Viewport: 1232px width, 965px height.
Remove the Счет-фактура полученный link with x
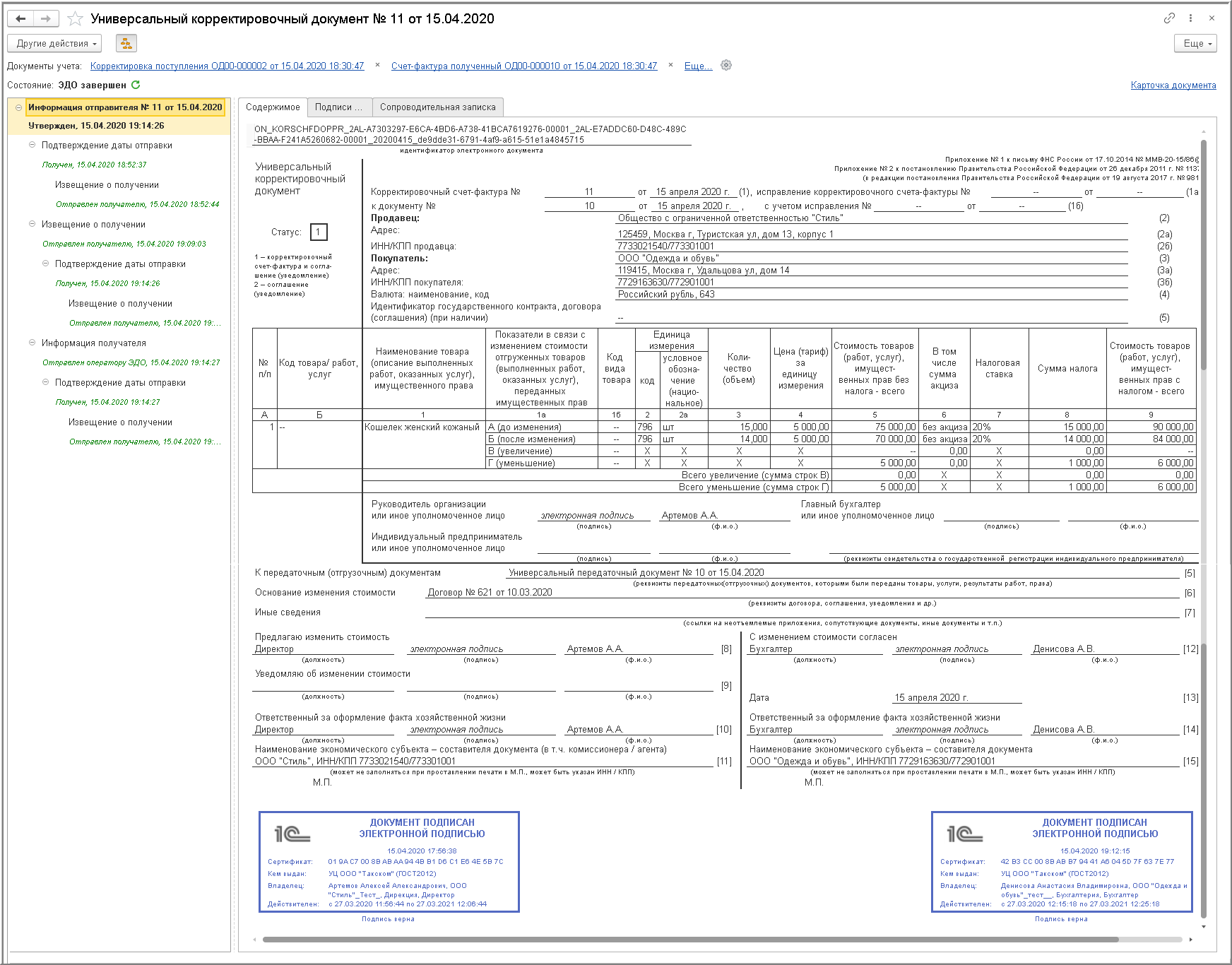[x=670, y=65]
